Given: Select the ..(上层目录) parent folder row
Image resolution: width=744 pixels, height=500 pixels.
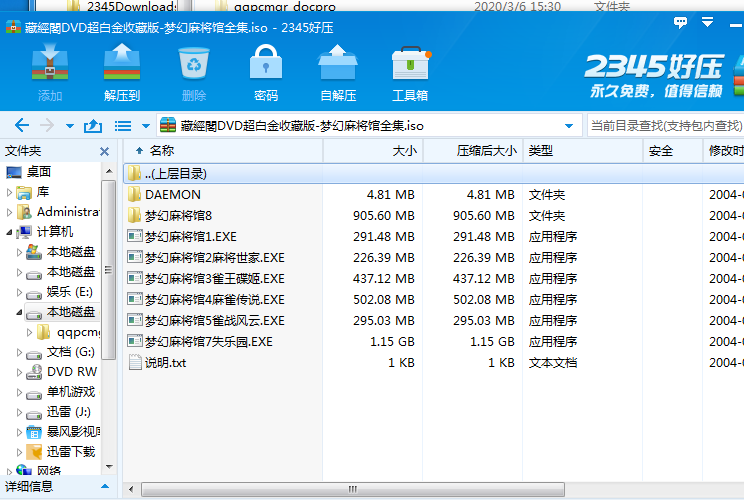Looking at the screenshot, I should click(x=434, y=174).
